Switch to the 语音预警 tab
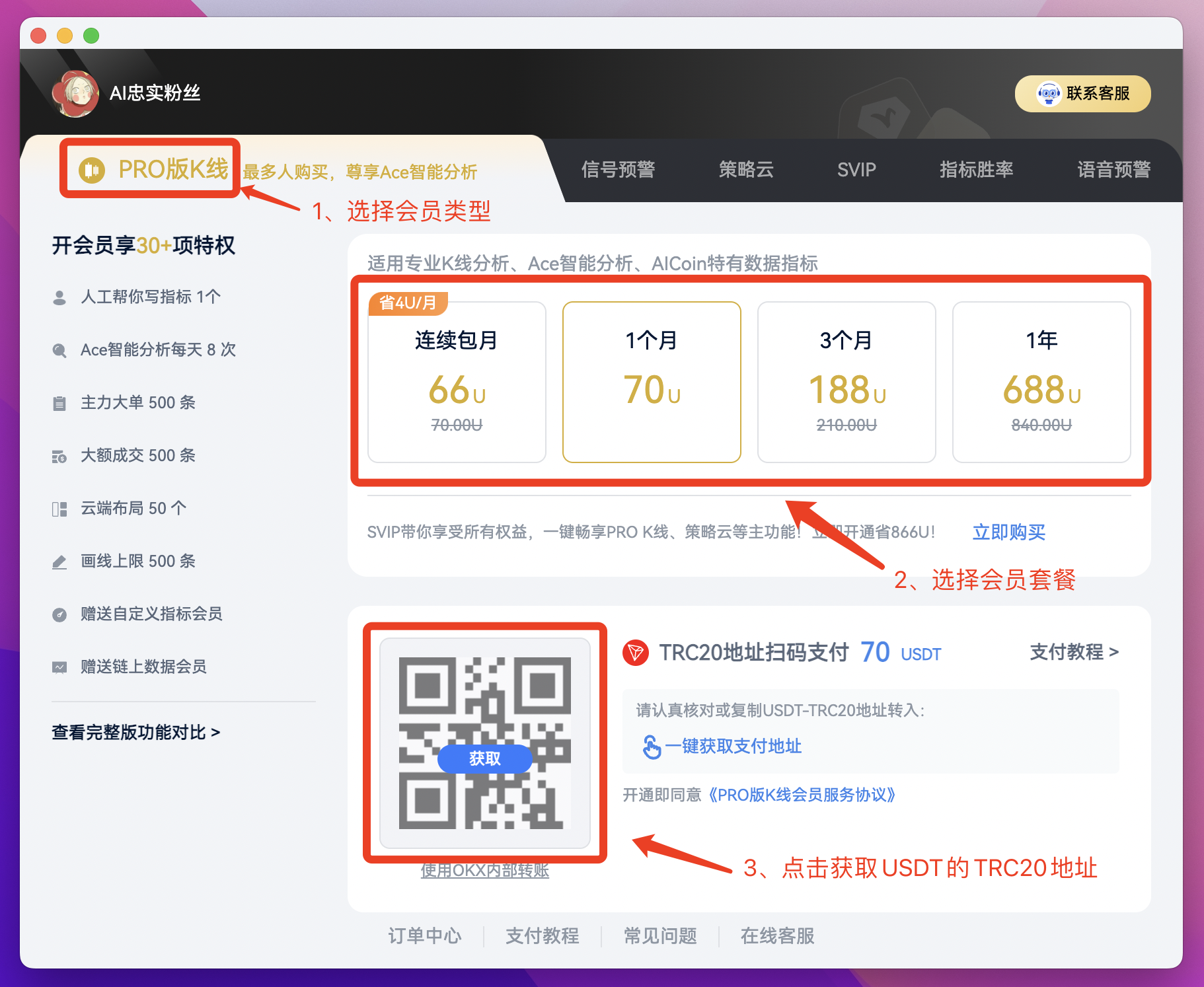The image size is (1204, 987). (1114, 170)
